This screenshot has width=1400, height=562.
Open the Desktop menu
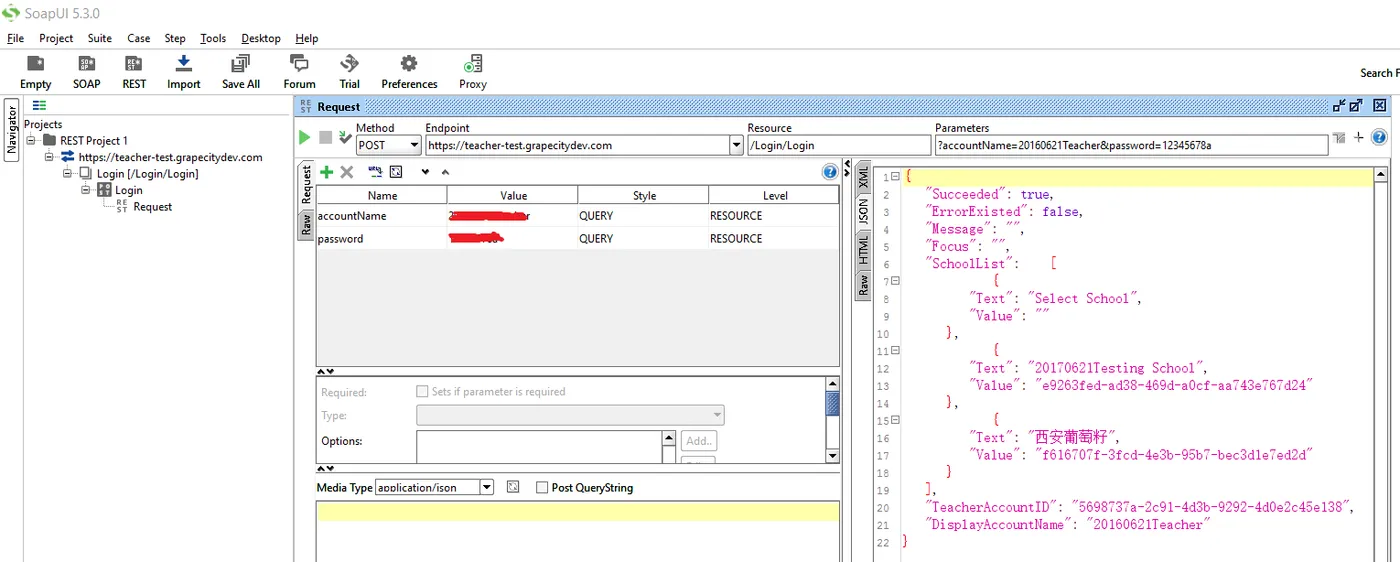pos(261,38)
